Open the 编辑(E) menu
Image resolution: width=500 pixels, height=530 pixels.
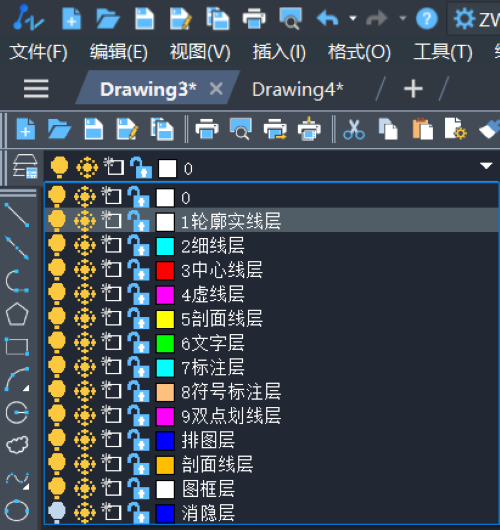pyautogui.click(x=119, y=52)
